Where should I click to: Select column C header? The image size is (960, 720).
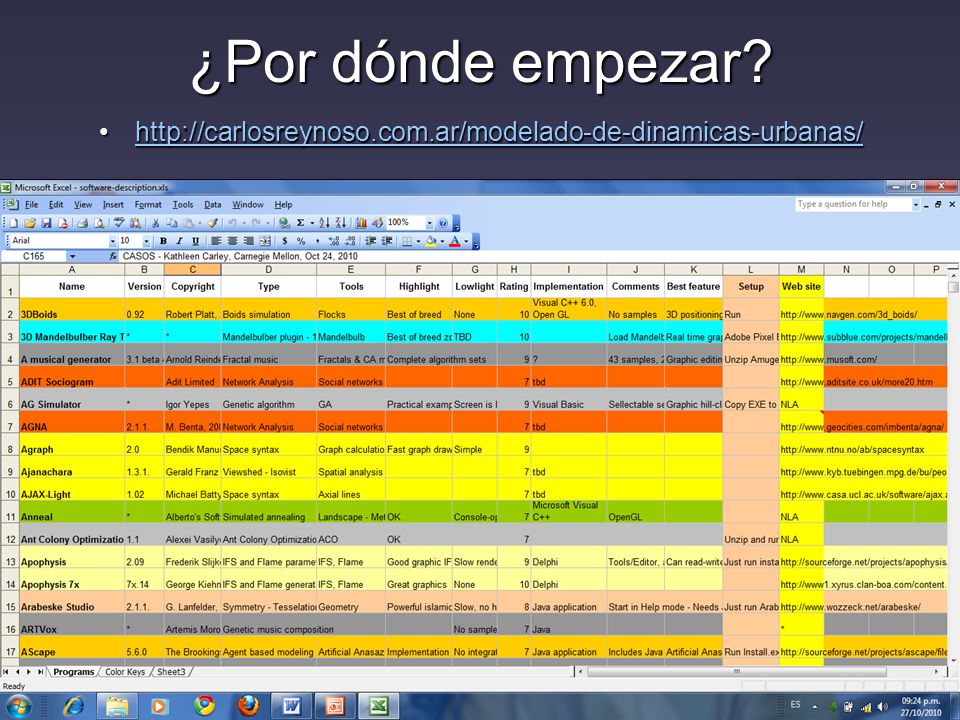pyautogui.click(x=192, y=269)
